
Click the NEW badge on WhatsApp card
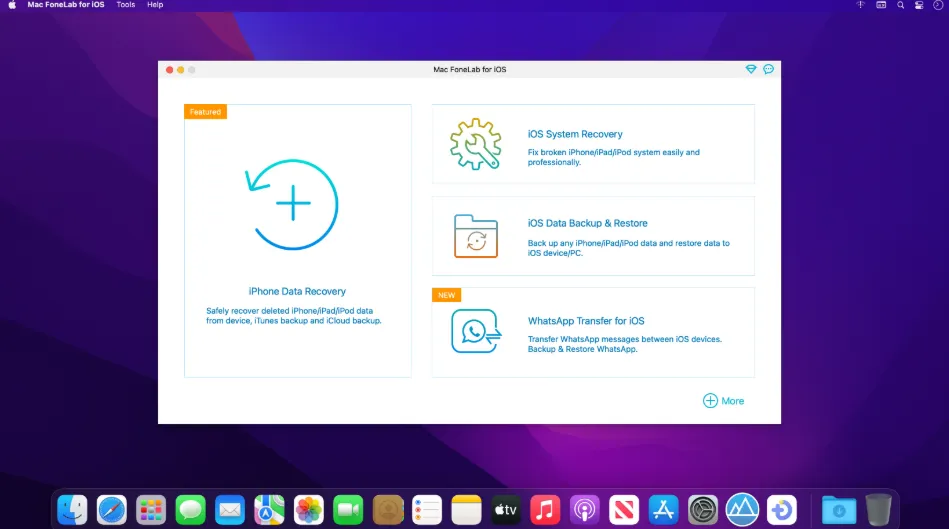[447, 295]
